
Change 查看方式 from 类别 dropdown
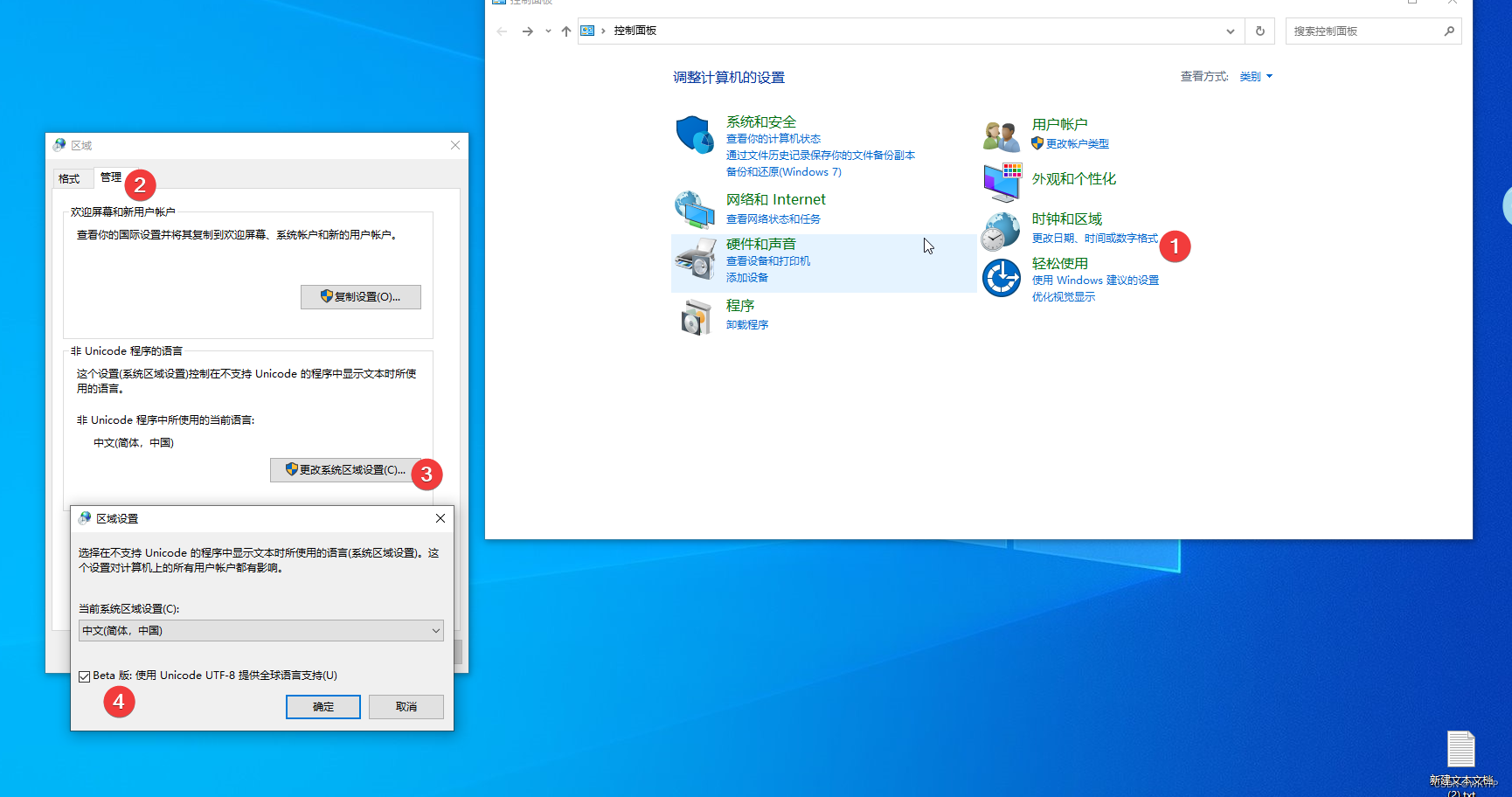tap(1256, 76)
